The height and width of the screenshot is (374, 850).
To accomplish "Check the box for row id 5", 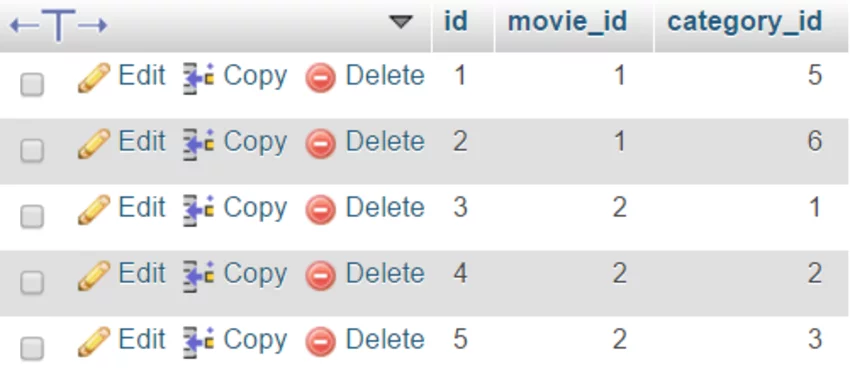I will [x=32, y=348].
